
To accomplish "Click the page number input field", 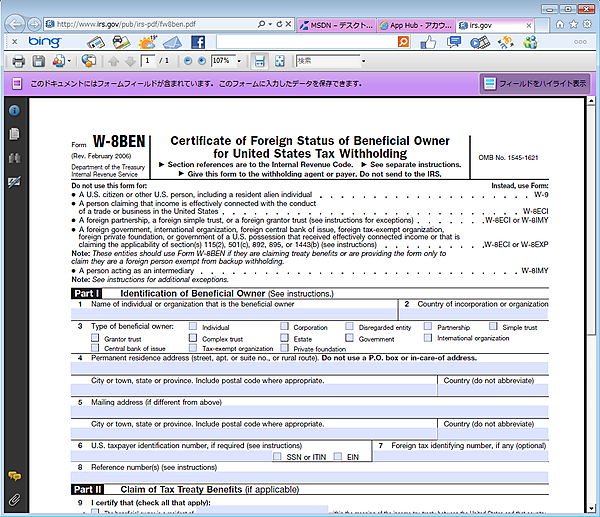I will click(147, 61).
